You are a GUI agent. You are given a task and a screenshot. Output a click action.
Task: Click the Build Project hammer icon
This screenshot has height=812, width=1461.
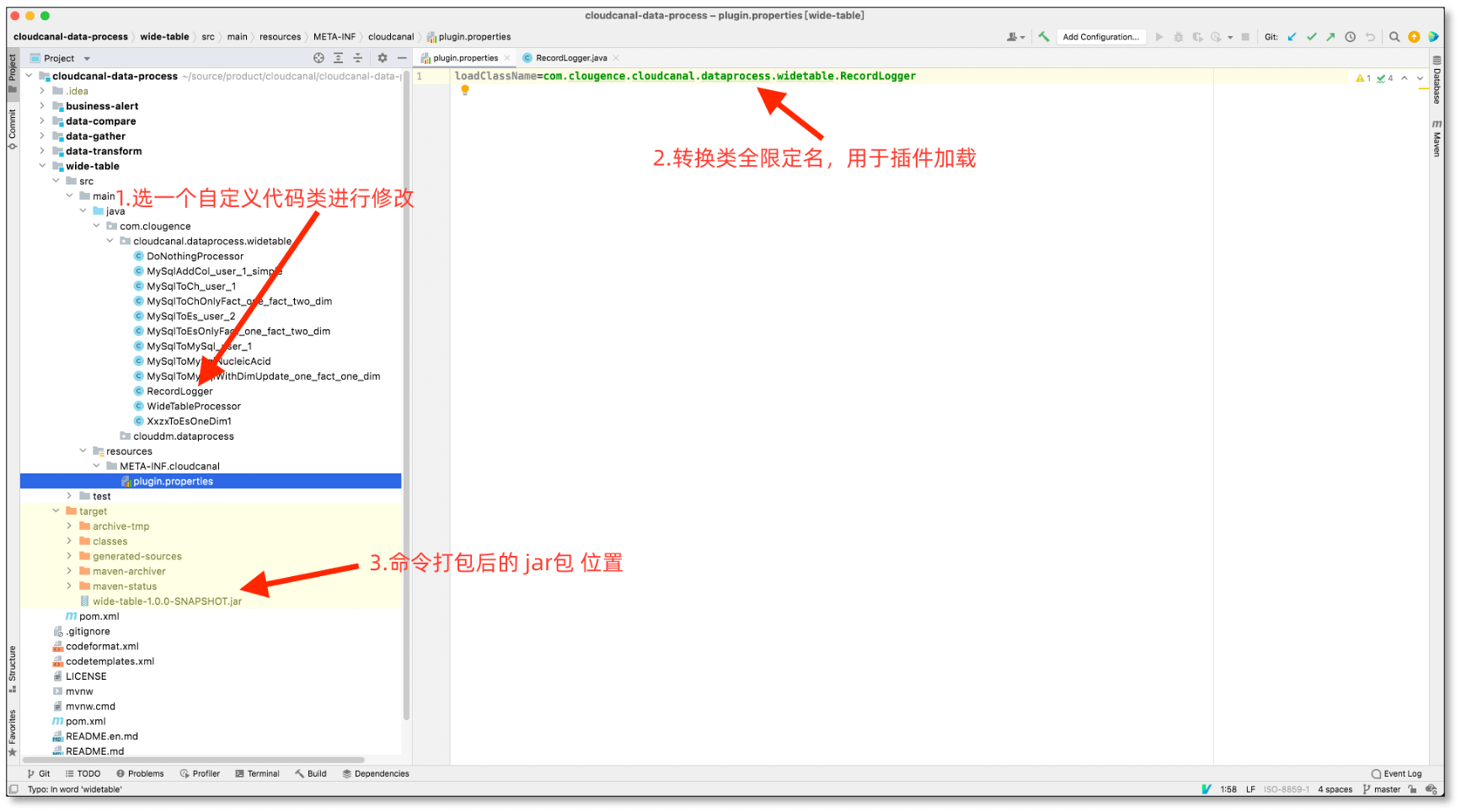point(1044,37)
